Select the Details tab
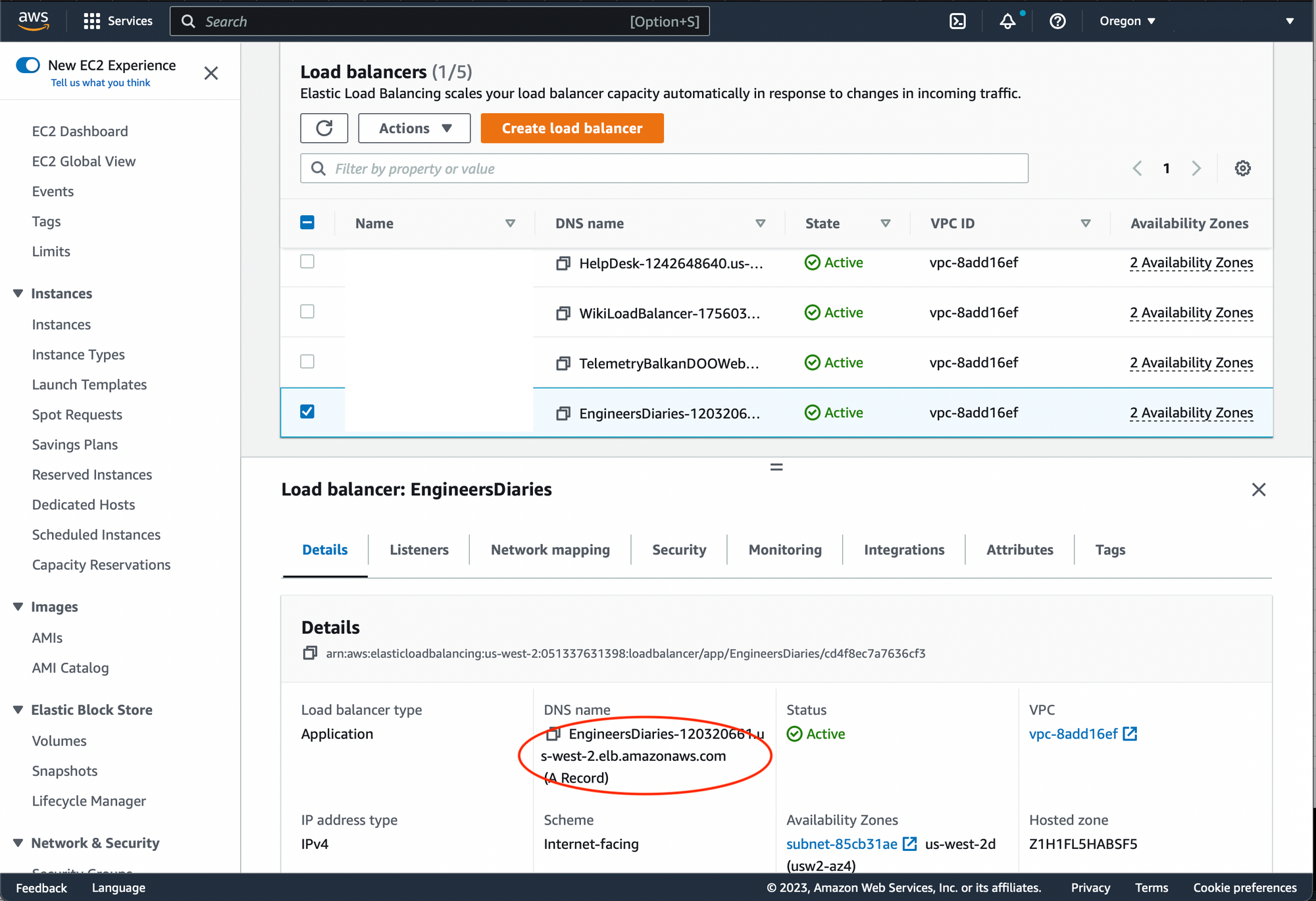Image resolution: width=1316 pixels, height=901 pixels. [325, 550]
